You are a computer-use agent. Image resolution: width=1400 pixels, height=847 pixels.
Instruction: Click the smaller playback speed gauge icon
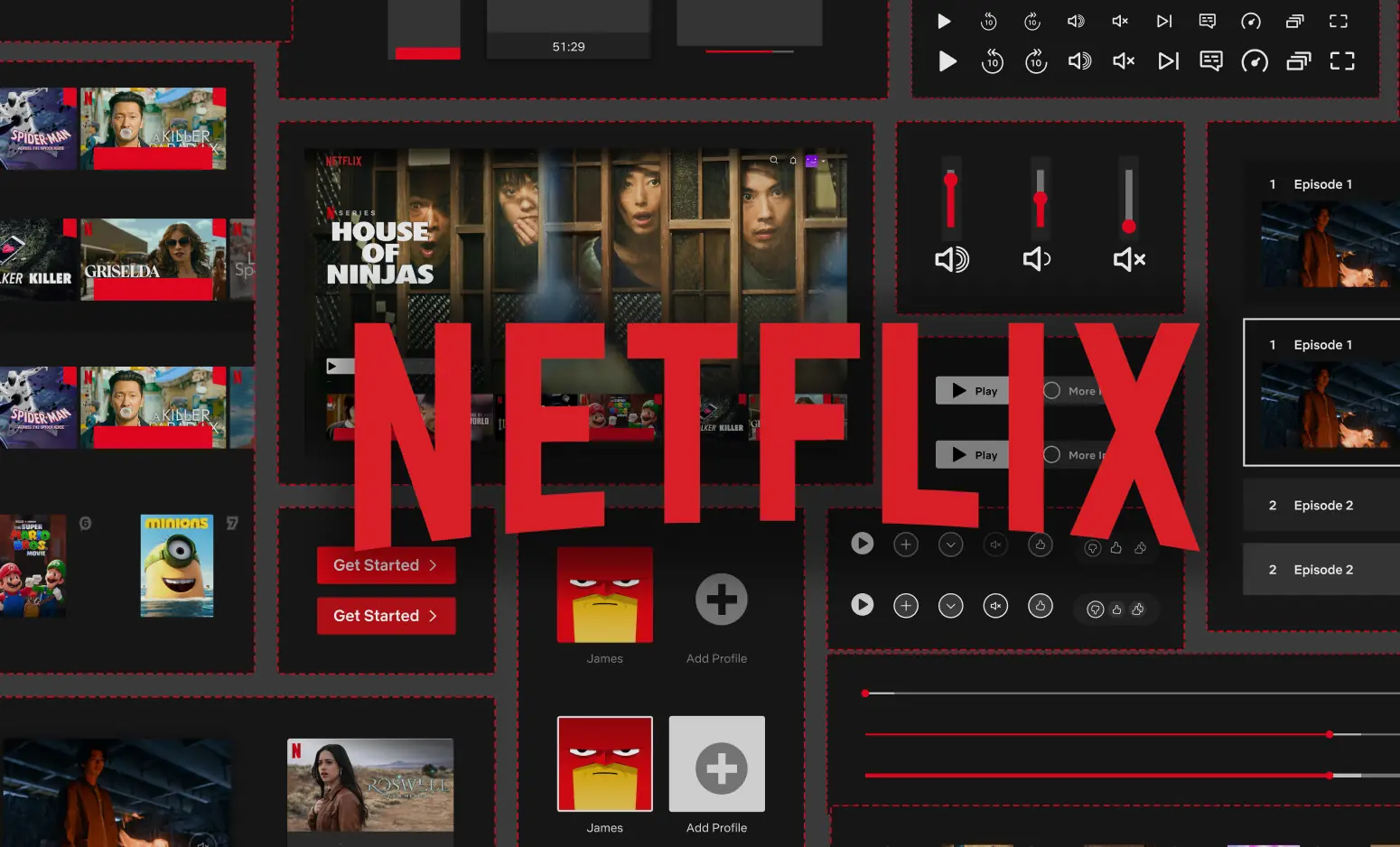click(1251, 21)
